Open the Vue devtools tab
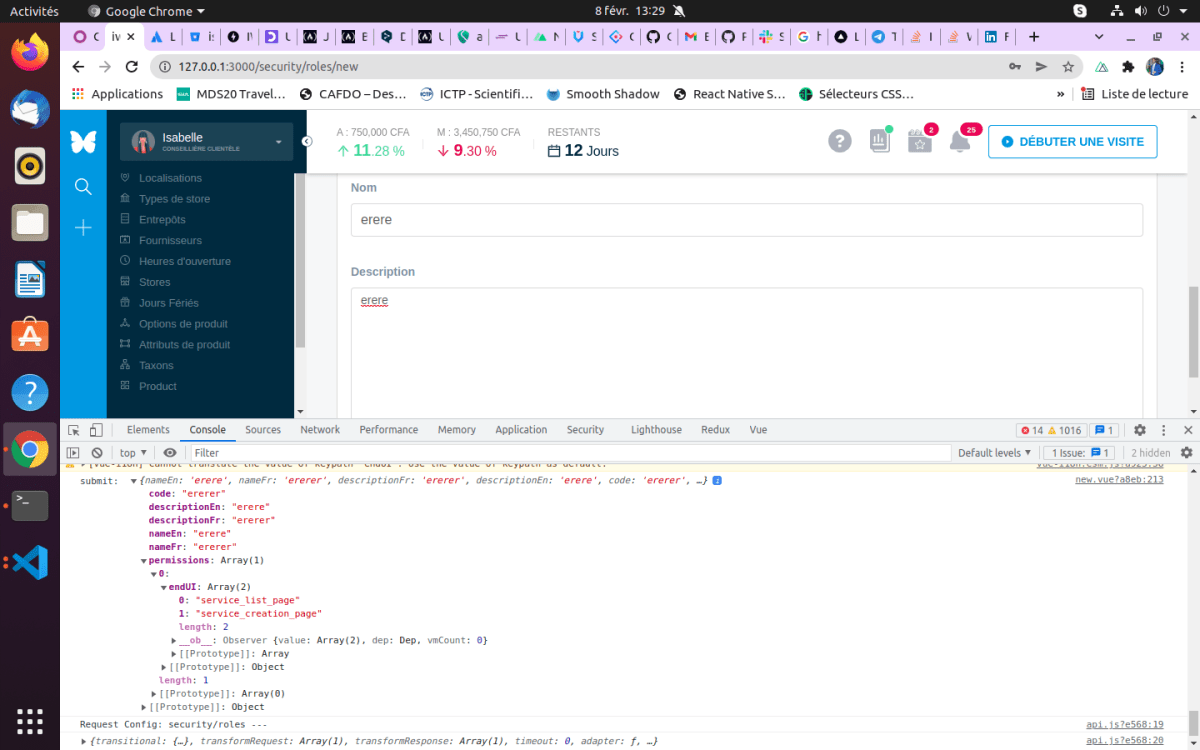The width and height of the screenshot is (1200, 750). tap(758, 430)
